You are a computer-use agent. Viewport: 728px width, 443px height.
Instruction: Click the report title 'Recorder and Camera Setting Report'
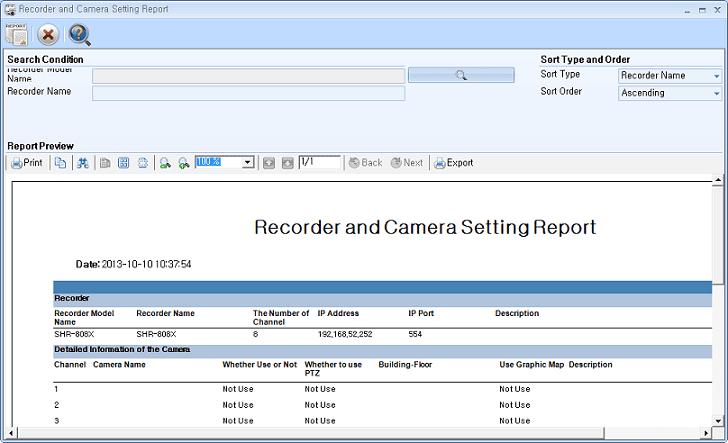pos(425,227)
